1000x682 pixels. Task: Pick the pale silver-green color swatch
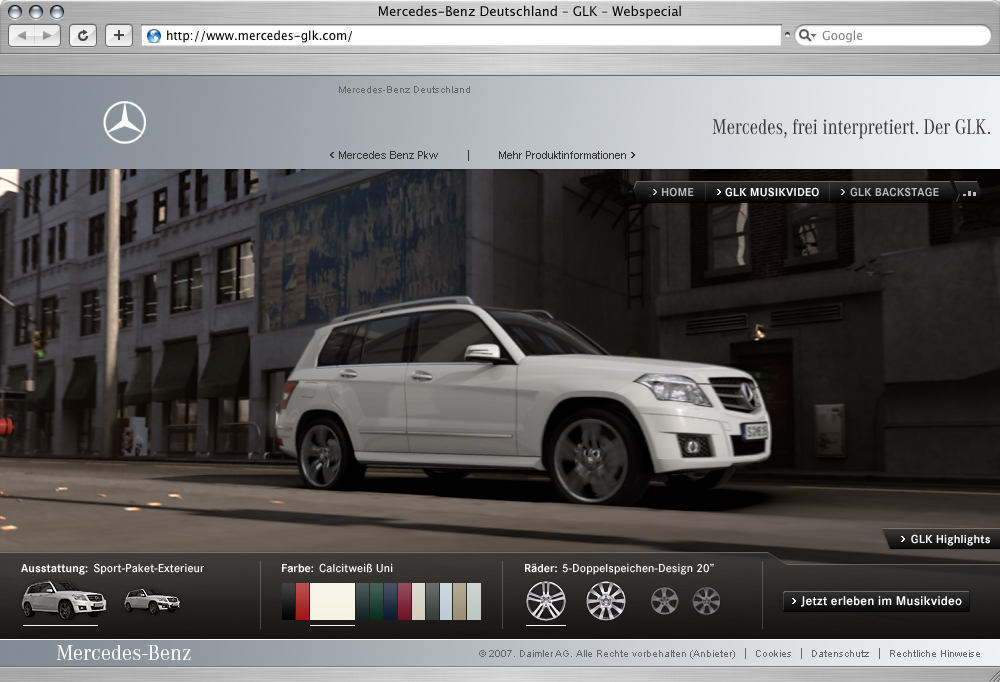(474, 601)
